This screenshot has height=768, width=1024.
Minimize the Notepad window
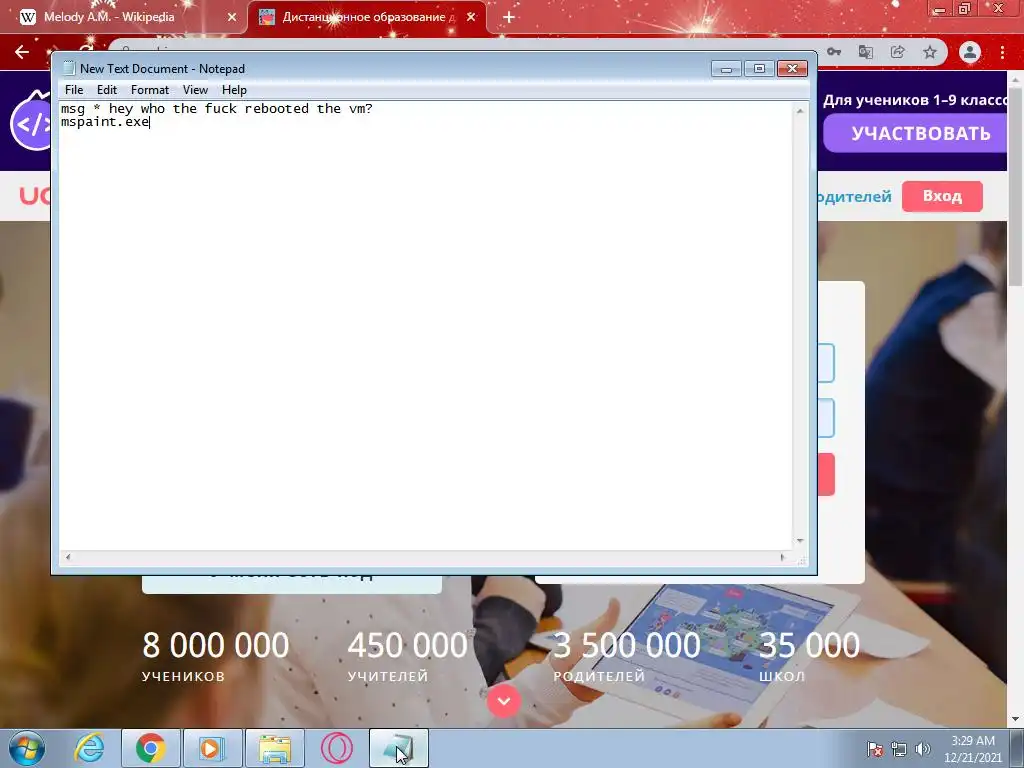(x=726, y=69)
